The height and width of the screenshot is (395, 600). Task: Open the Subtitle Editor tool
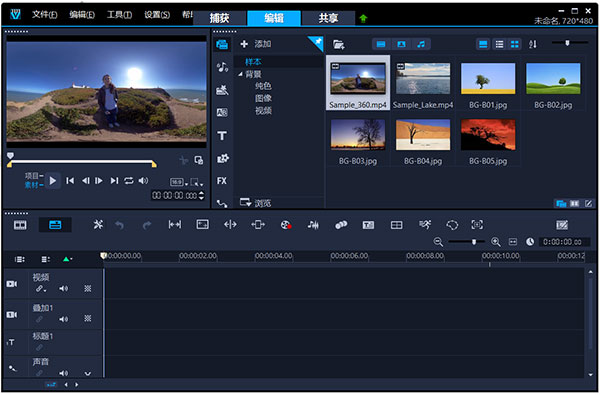[x=368, y=225]
